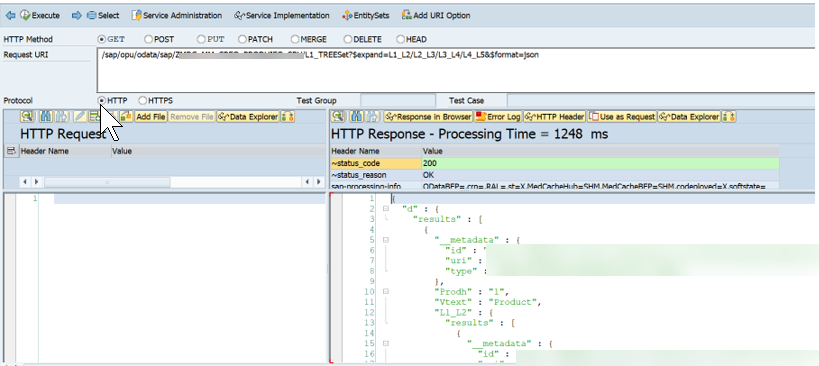The width and height of the screenshot is (819, 366).
Task: Click the padlock icon left of Add File
Action: pos(126,117)
